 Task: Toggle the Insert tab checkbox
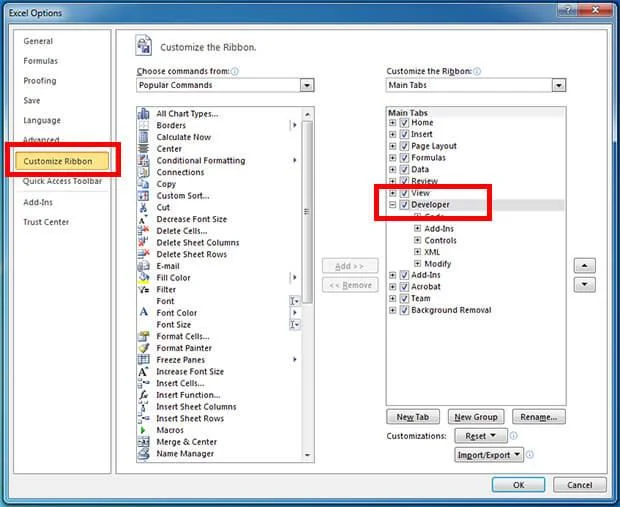404,134
